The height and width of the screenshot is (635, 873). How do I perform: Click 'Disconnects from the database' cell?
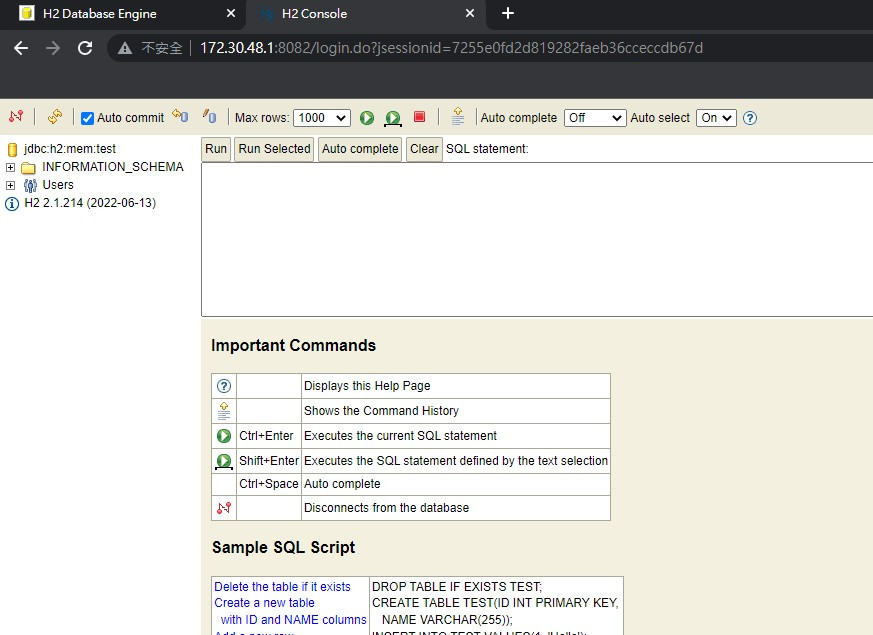click(x=455, y=508)
